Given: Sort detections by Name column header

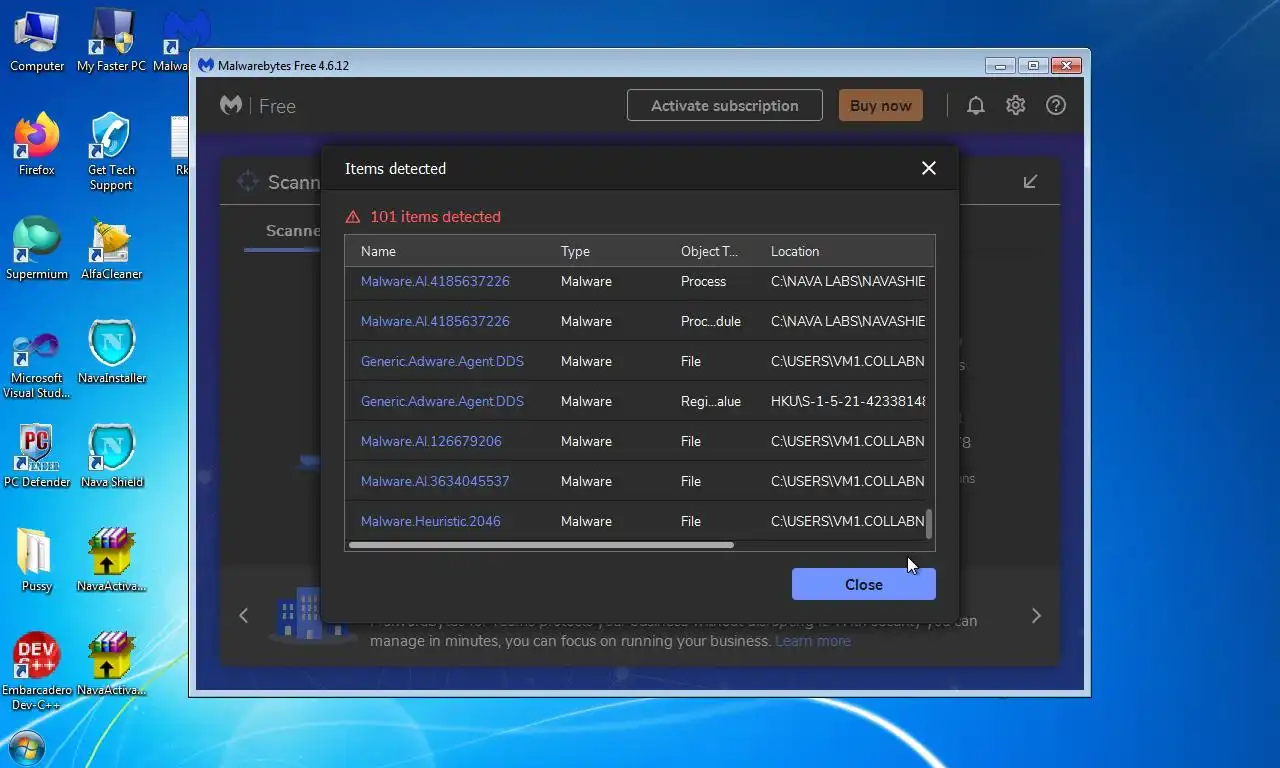Looking at the screenshot, I should [x=378, y=251].
